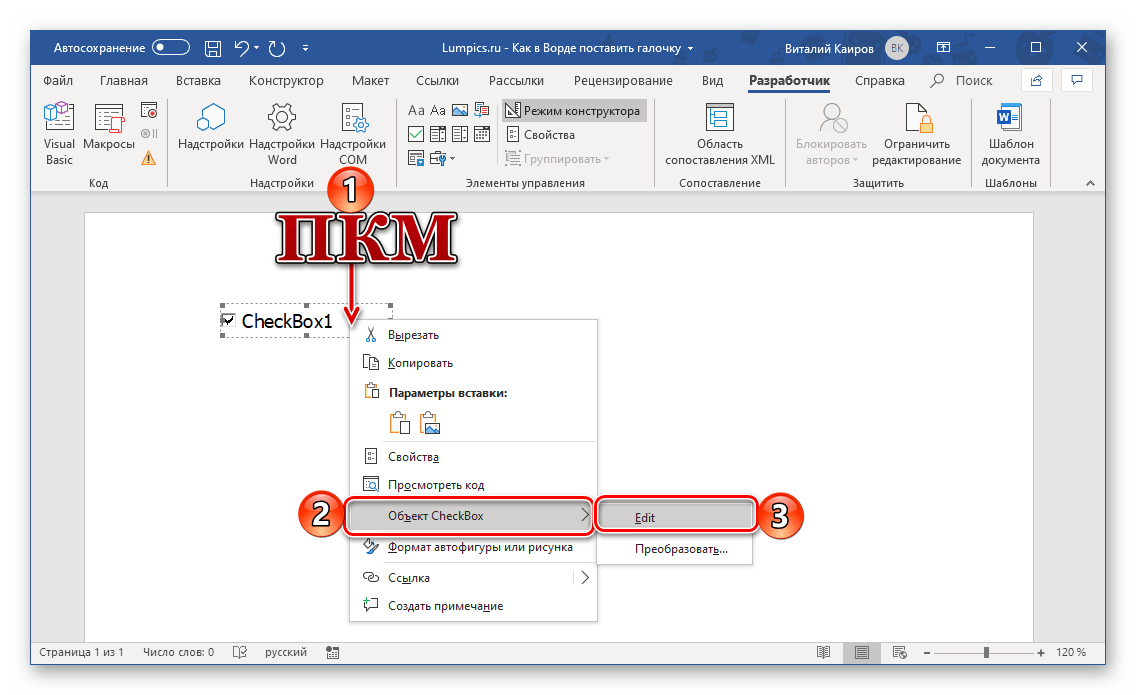Toggle the Автосохранение switch
Image resolution: width=1136 pixels, height=695 pixels.
point(171,48)
